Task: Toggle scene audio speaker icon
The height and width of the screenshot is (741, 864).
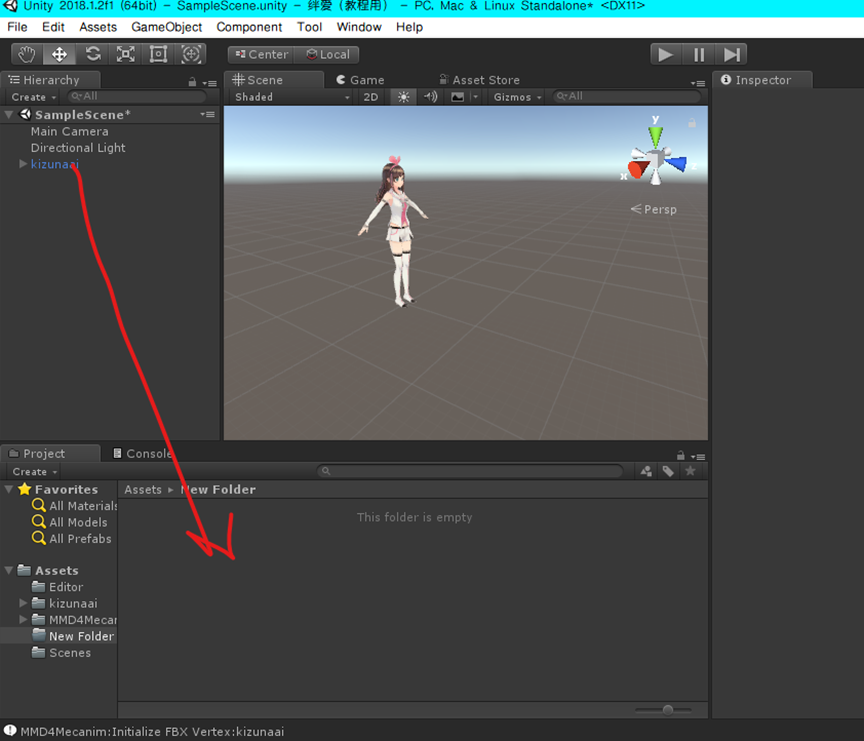Action: tap(430, 97)
